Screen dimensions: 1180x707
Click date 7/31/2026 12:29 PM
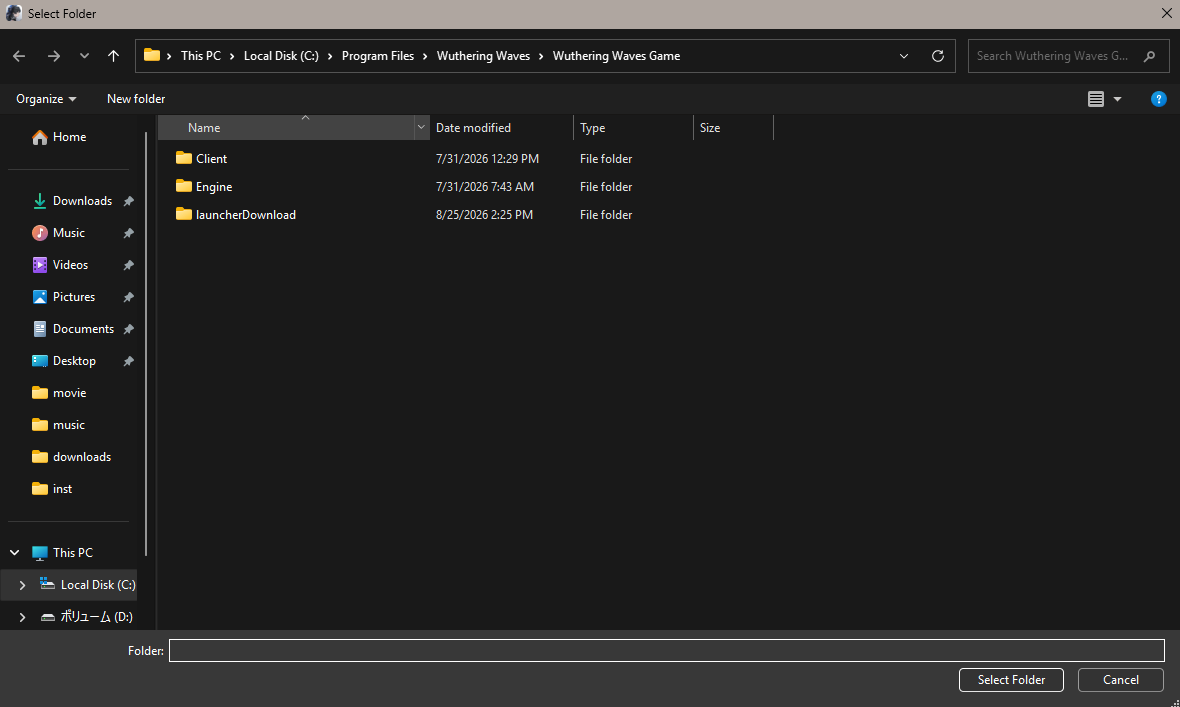487,158
